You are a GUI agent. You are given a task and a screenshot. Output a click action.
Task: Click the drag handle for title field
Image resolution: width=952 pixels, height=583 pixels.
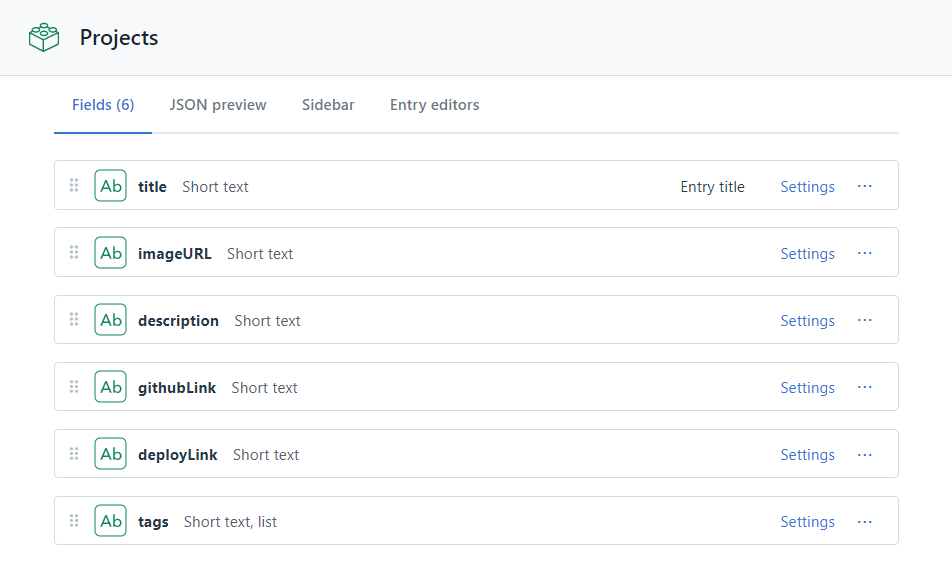click(74, 186)
